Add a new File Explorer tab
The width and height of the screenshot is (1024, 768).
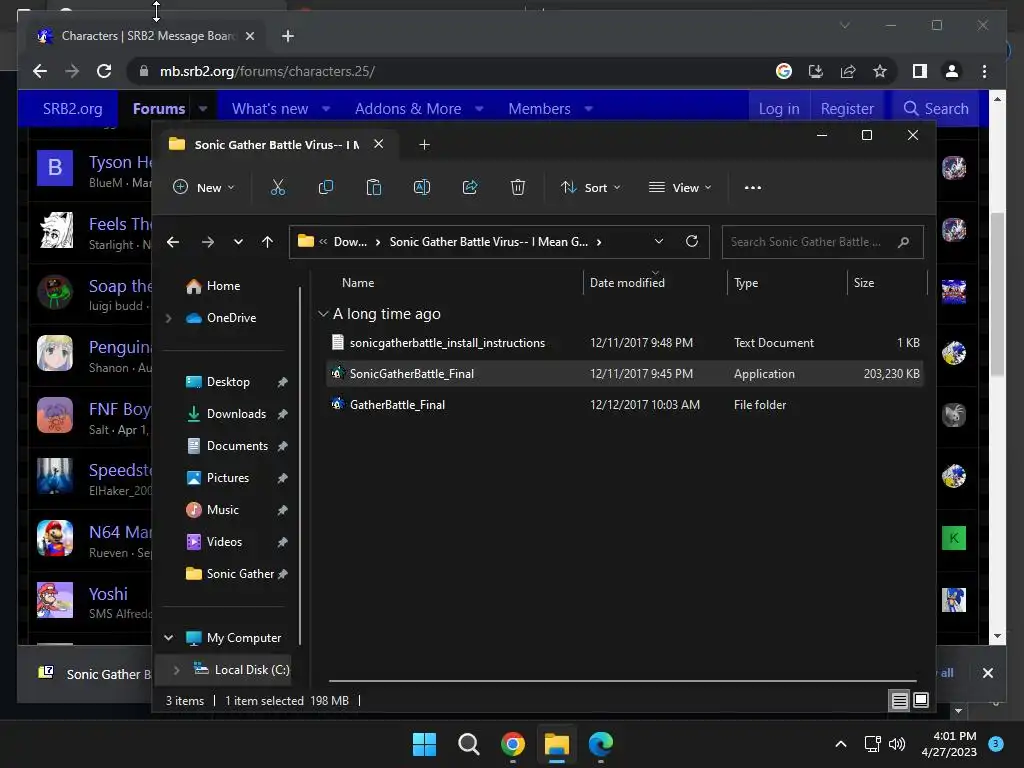(424, 144)
